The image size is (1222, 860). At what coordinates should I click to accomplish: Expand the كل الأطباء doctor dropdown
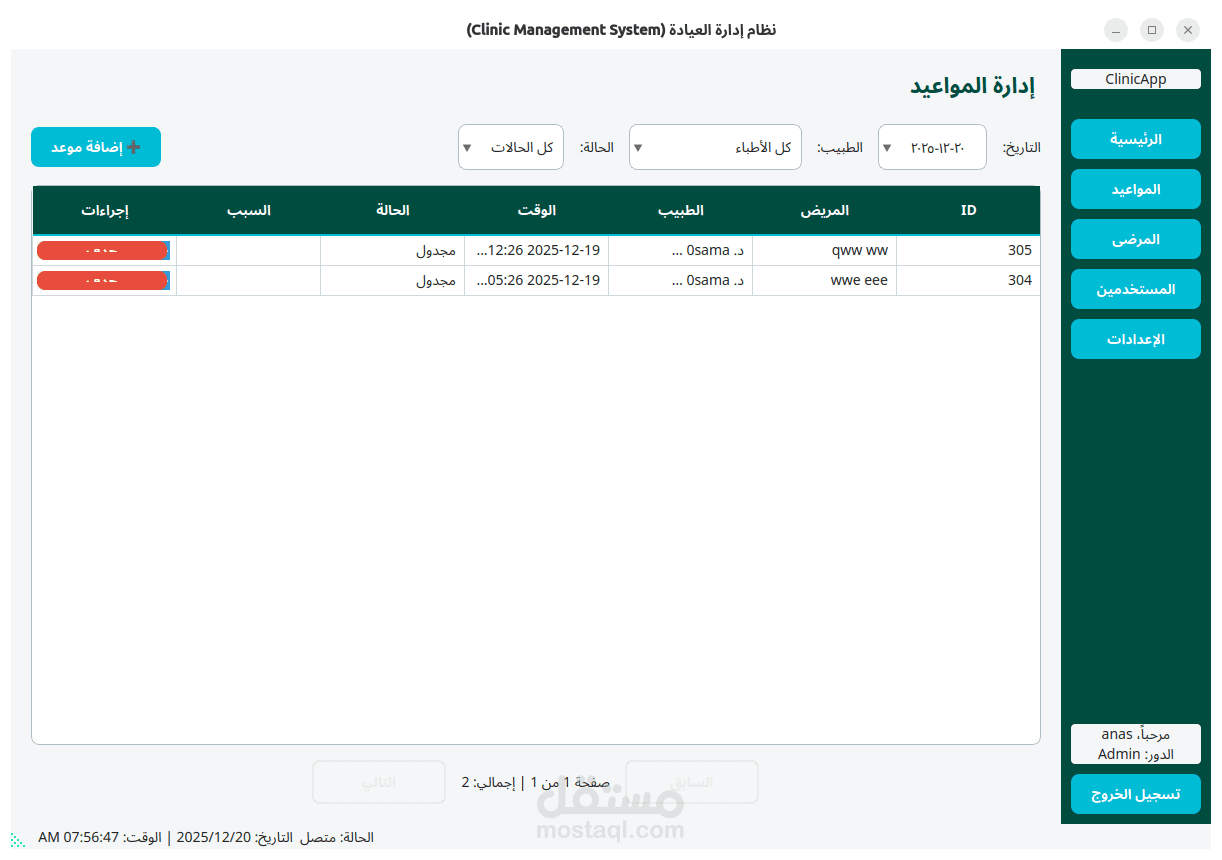pos(715,147)
